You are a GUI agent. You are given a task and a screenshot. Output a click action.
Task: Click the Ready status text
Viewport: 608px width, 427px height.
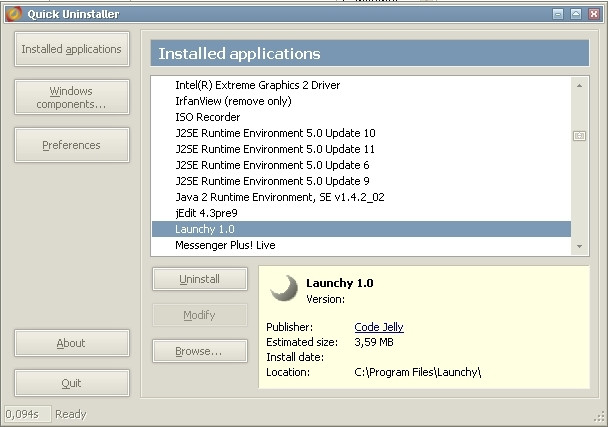click(71, 414)
